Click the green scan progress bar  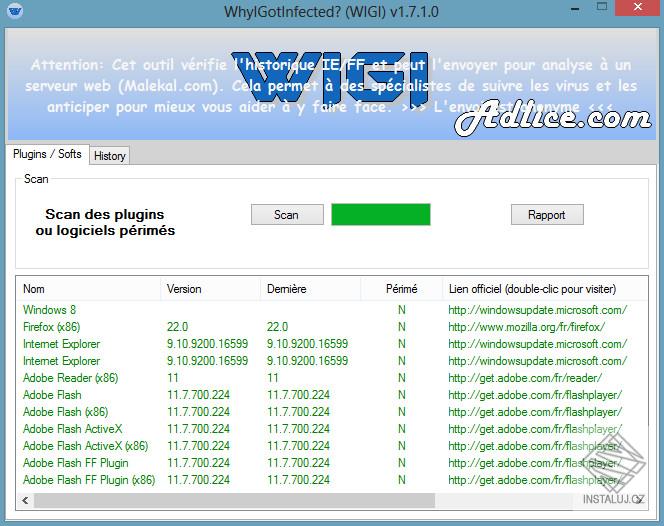click(381, 214)
